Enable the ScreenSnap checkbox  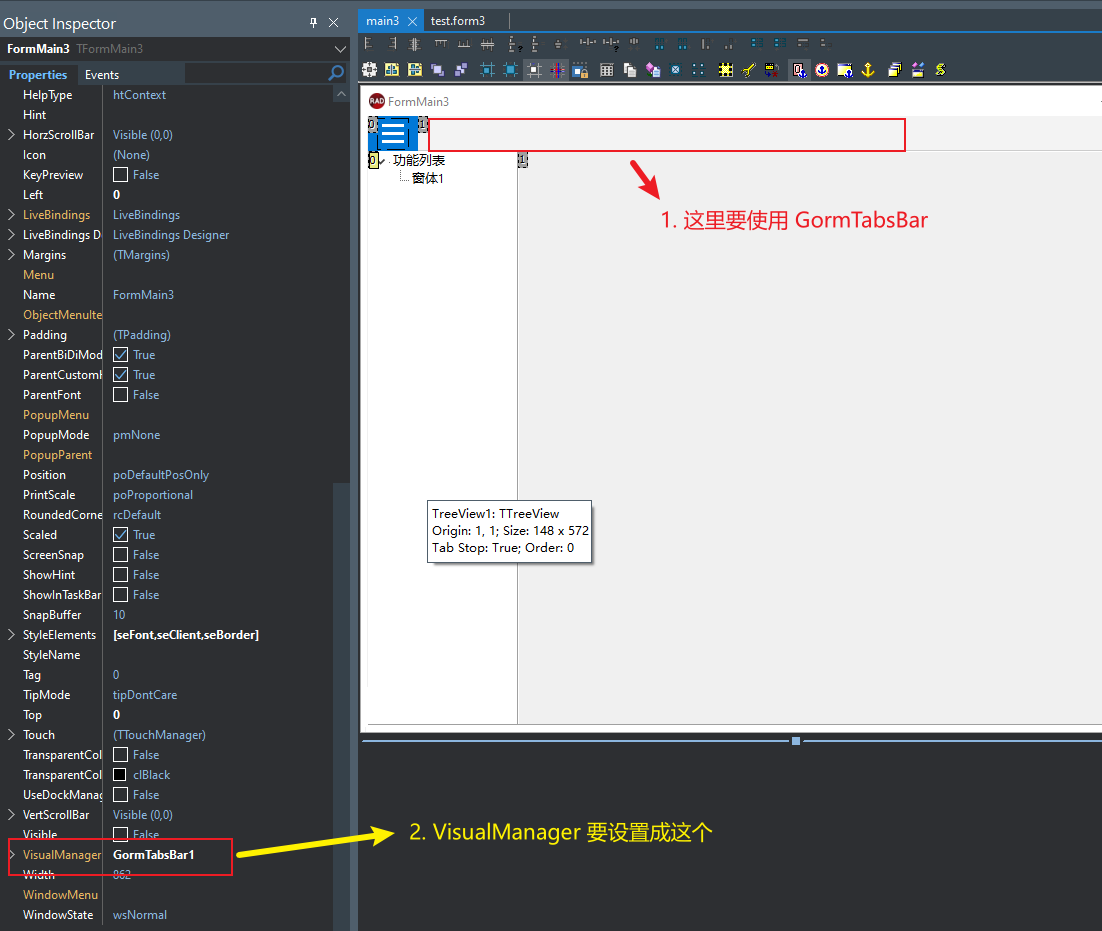[x=121, y=555]
